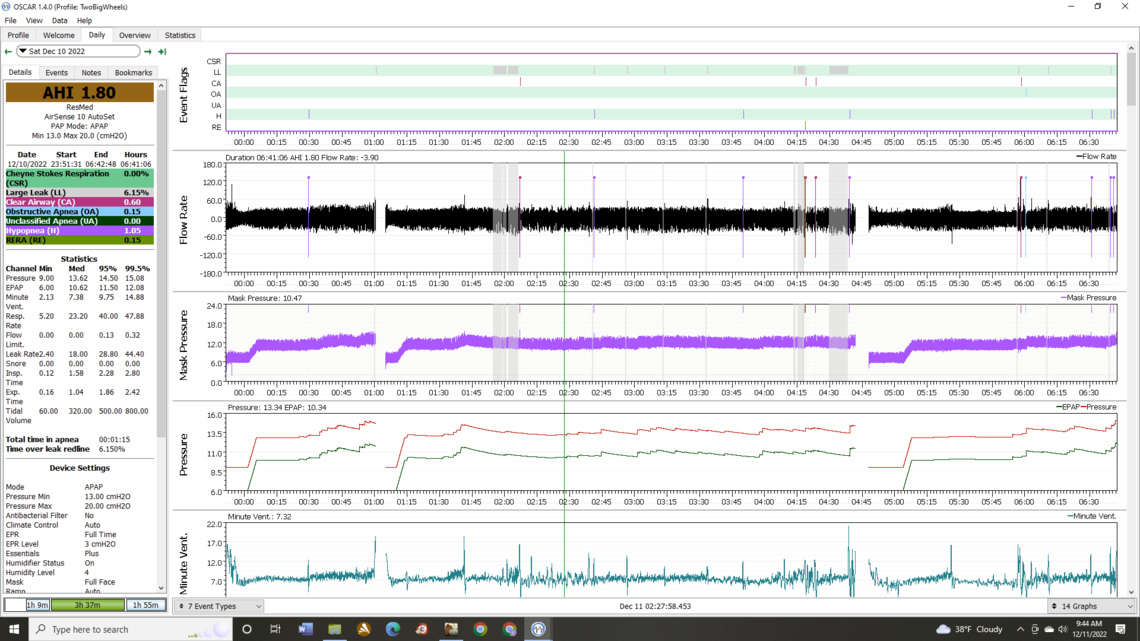Open the 7 Event Types dropdown
The width and height of the screenshot is (1140, 641).
219,606
